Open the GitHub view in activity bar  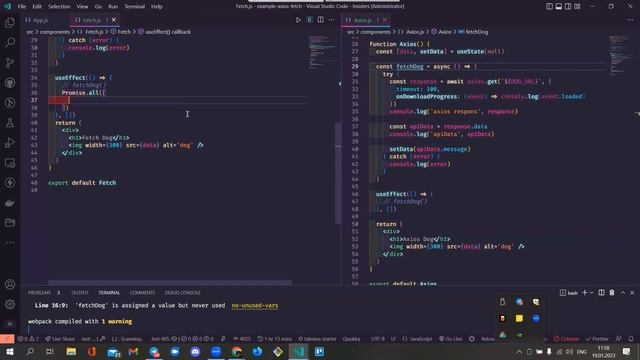(x=10, y=82)
